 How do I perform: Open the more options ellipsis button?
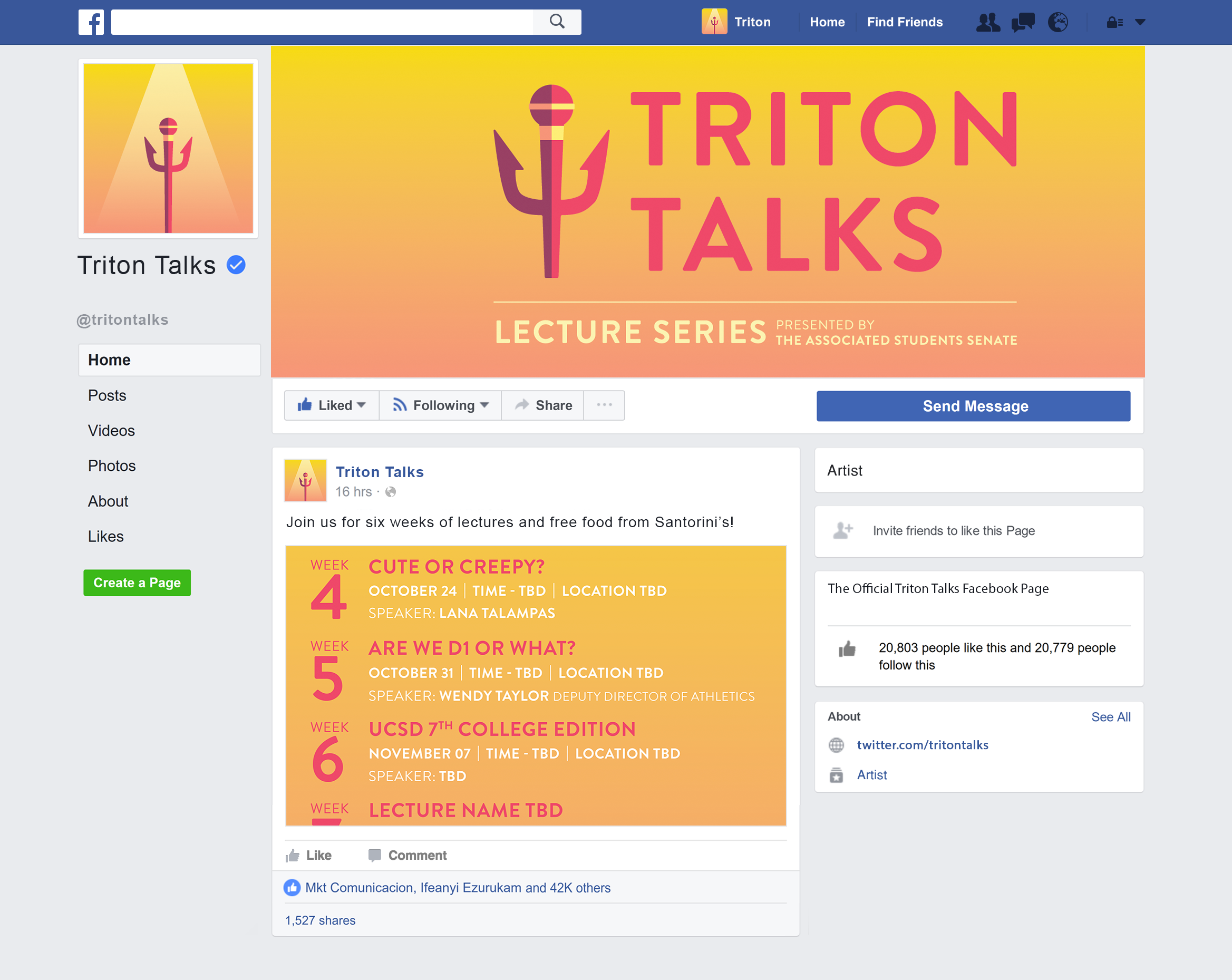[x=604, y=405]
